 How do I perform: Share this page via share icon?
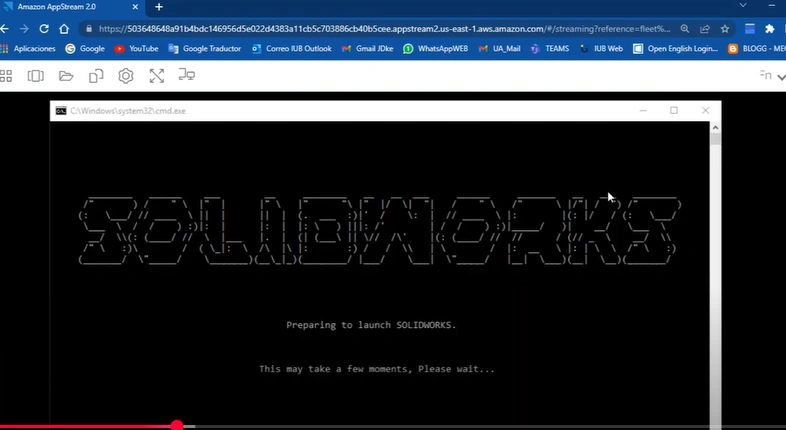(x=705, y=29)
